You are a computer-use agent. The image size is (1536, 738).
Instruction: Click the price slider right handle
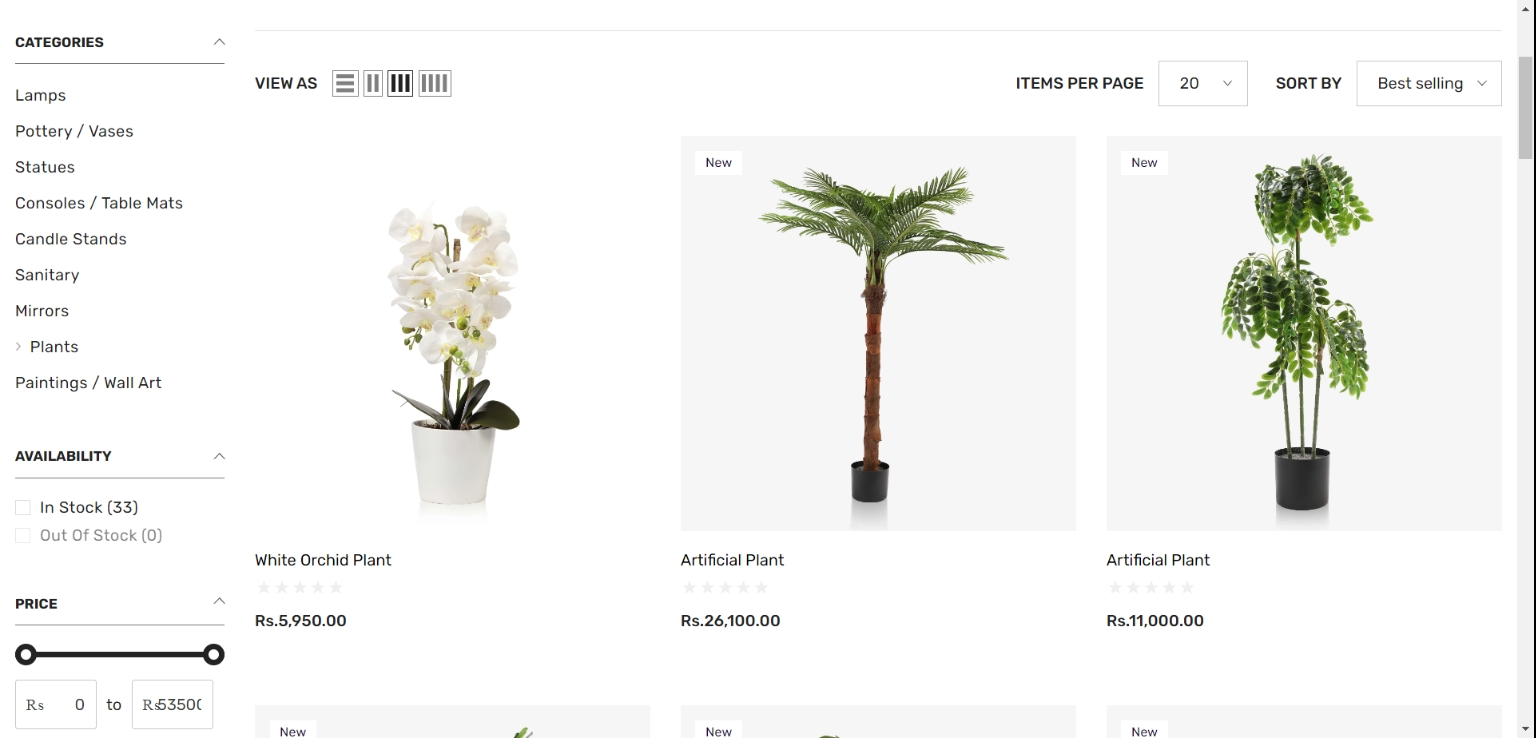pyautogui.click(x=213, y=655)
